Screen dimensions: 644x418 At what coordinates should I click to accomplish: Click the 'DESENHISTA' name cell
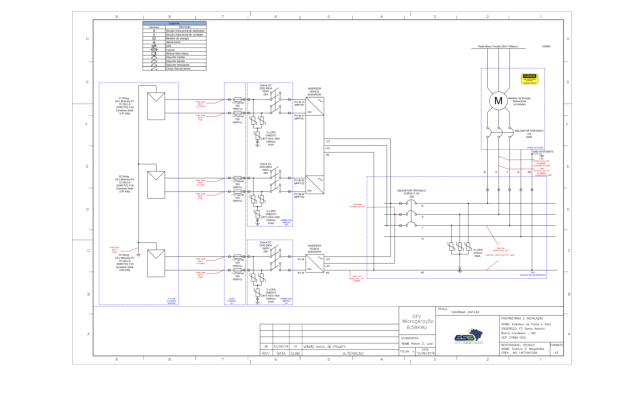tap(417, 341)
